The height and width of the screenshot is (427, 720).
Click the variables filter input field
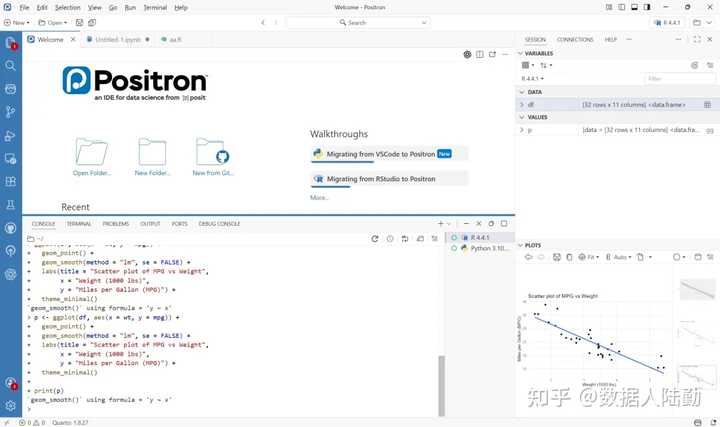point(679,79)
